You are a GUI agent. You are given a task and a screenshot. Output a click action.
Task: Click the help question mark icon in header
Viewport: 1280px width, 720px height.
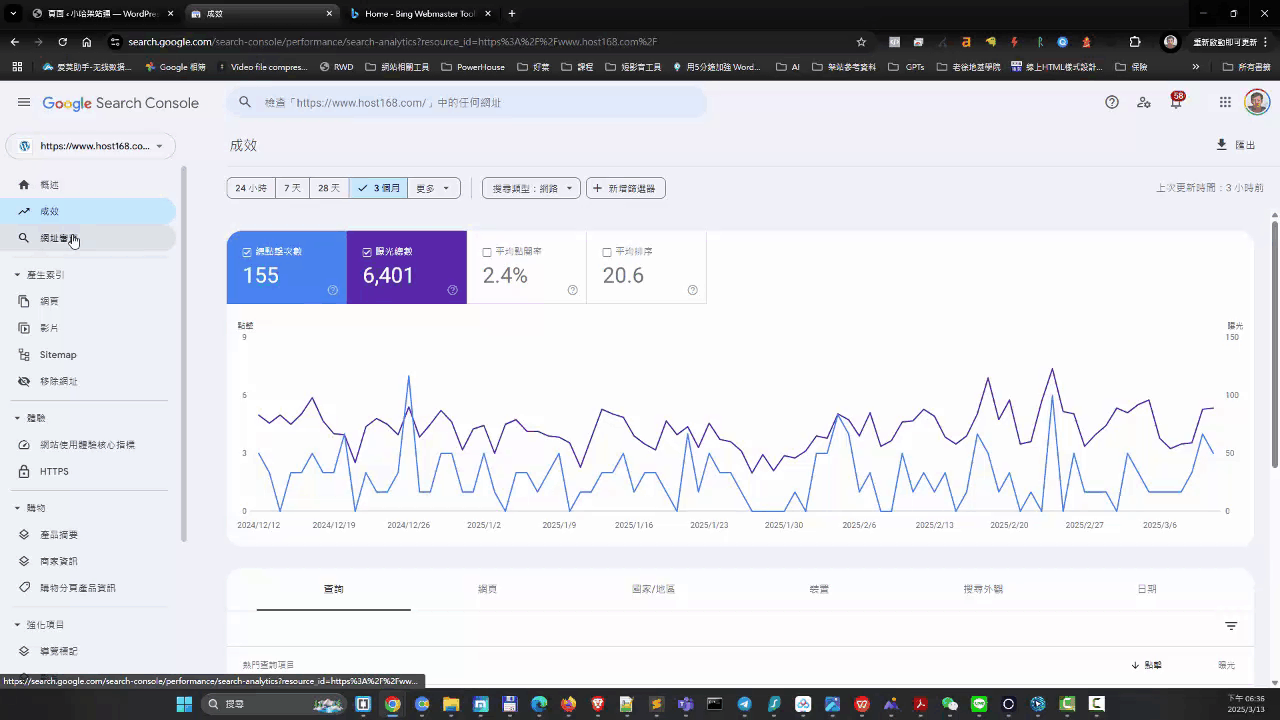click(x=1111, y=102)
